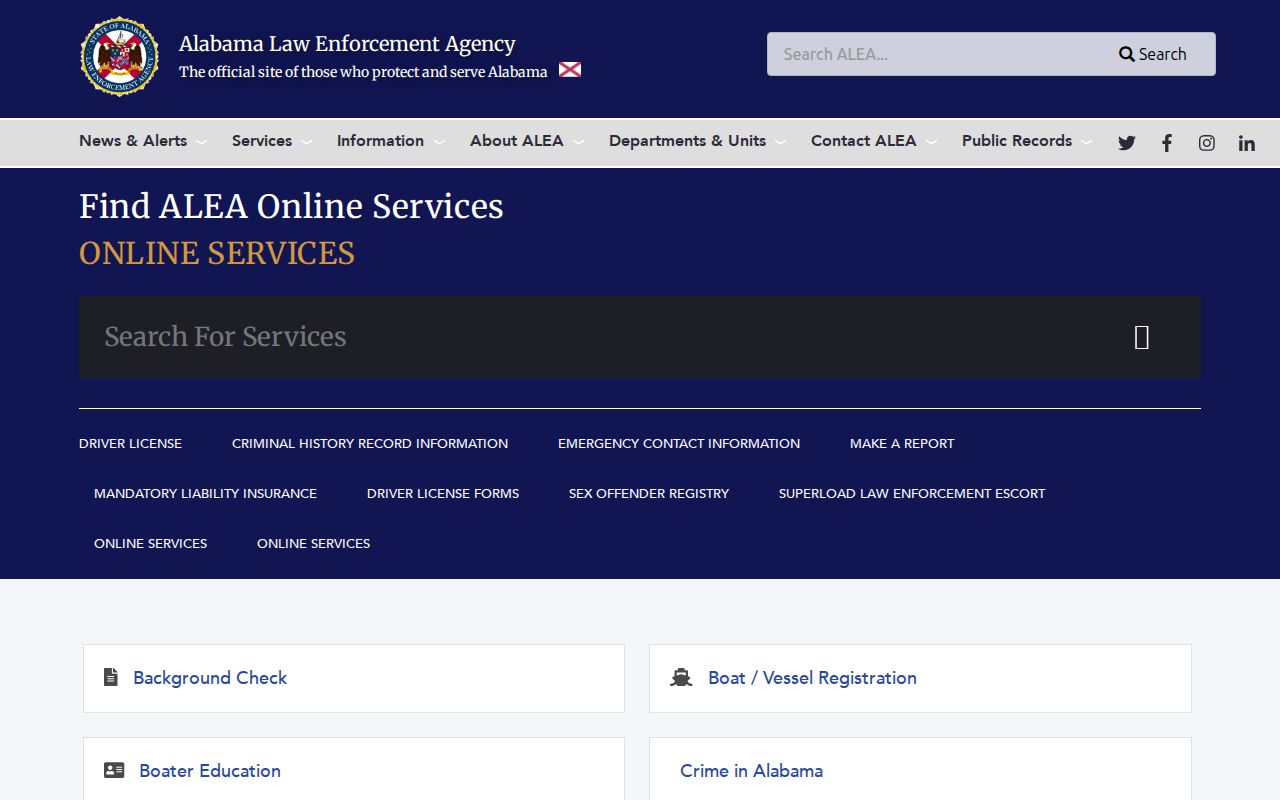Screen dimensions: 1280x800
Task: Select the Make a Report filter
Action: (902, 443)
